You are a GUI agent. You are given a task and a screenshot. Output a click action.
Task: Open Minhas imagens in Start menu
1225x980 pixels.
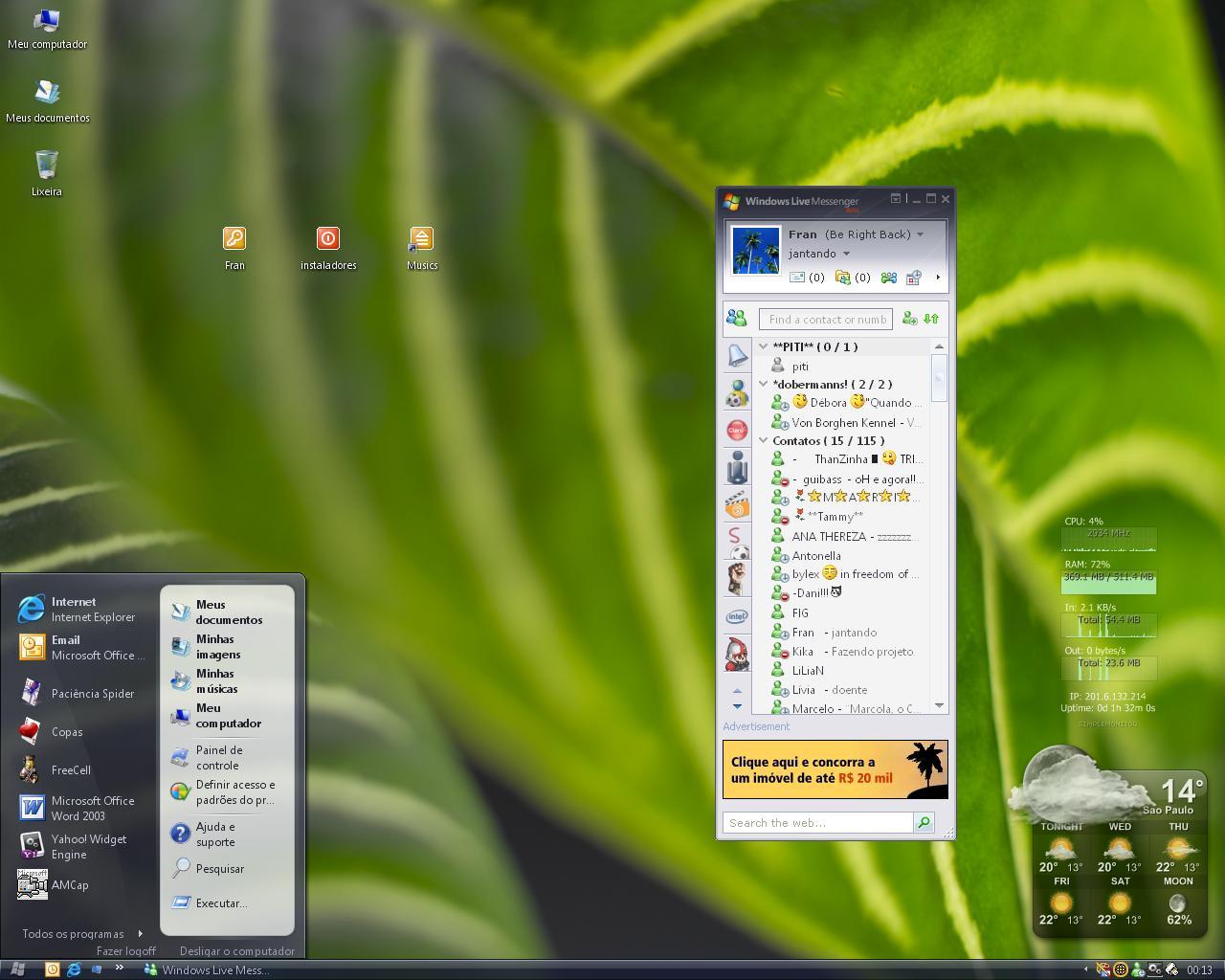(228, 647)
